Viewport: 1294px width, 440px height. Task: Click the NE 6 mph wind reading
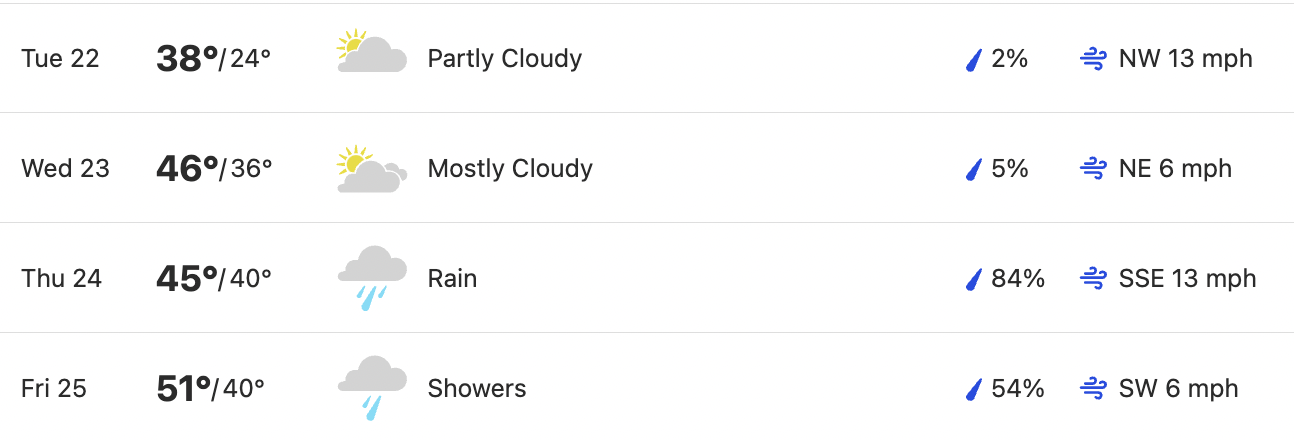(1175, 169)
